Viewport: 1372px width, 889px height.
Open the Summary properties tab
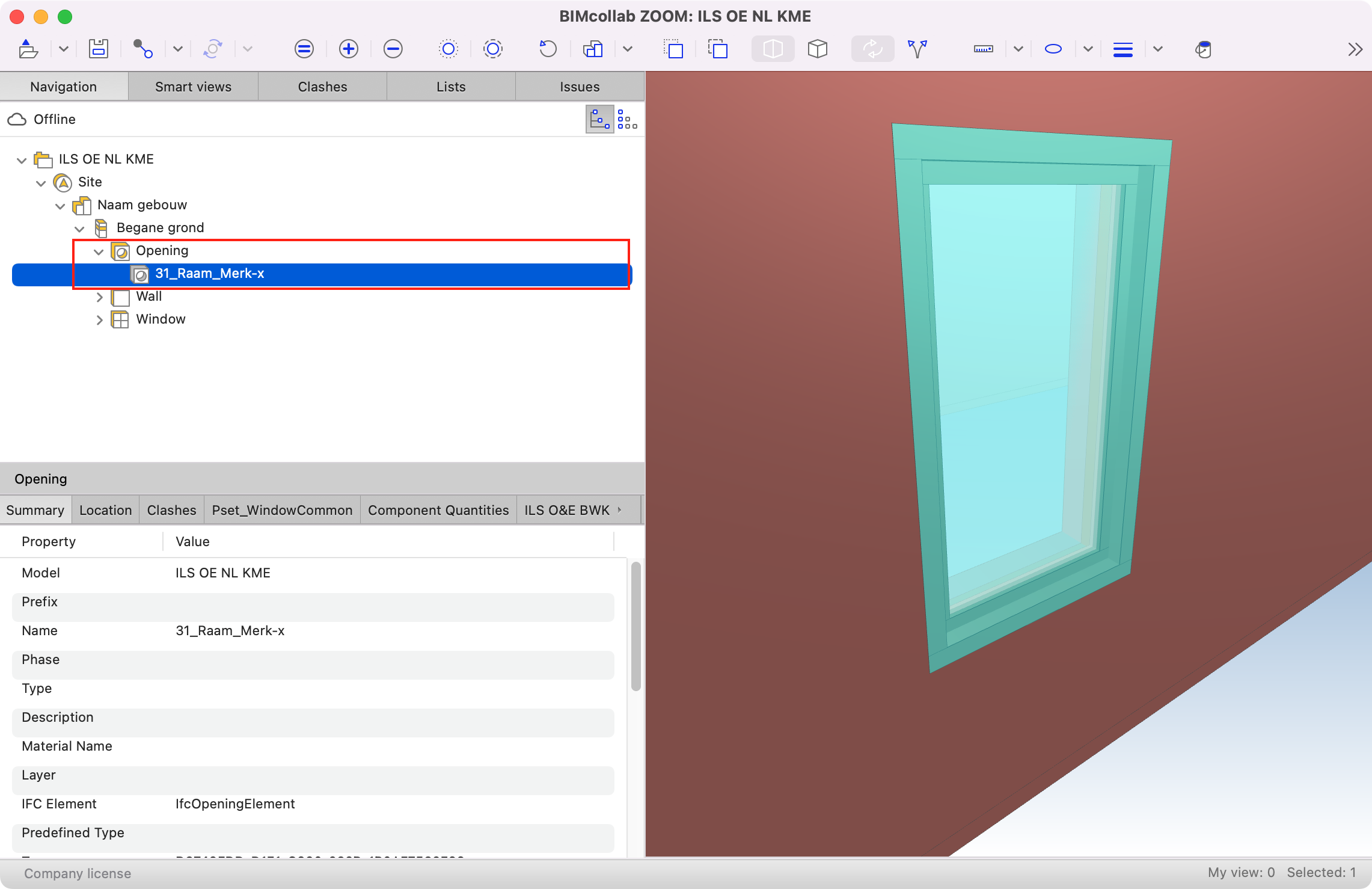pos(35,510)
